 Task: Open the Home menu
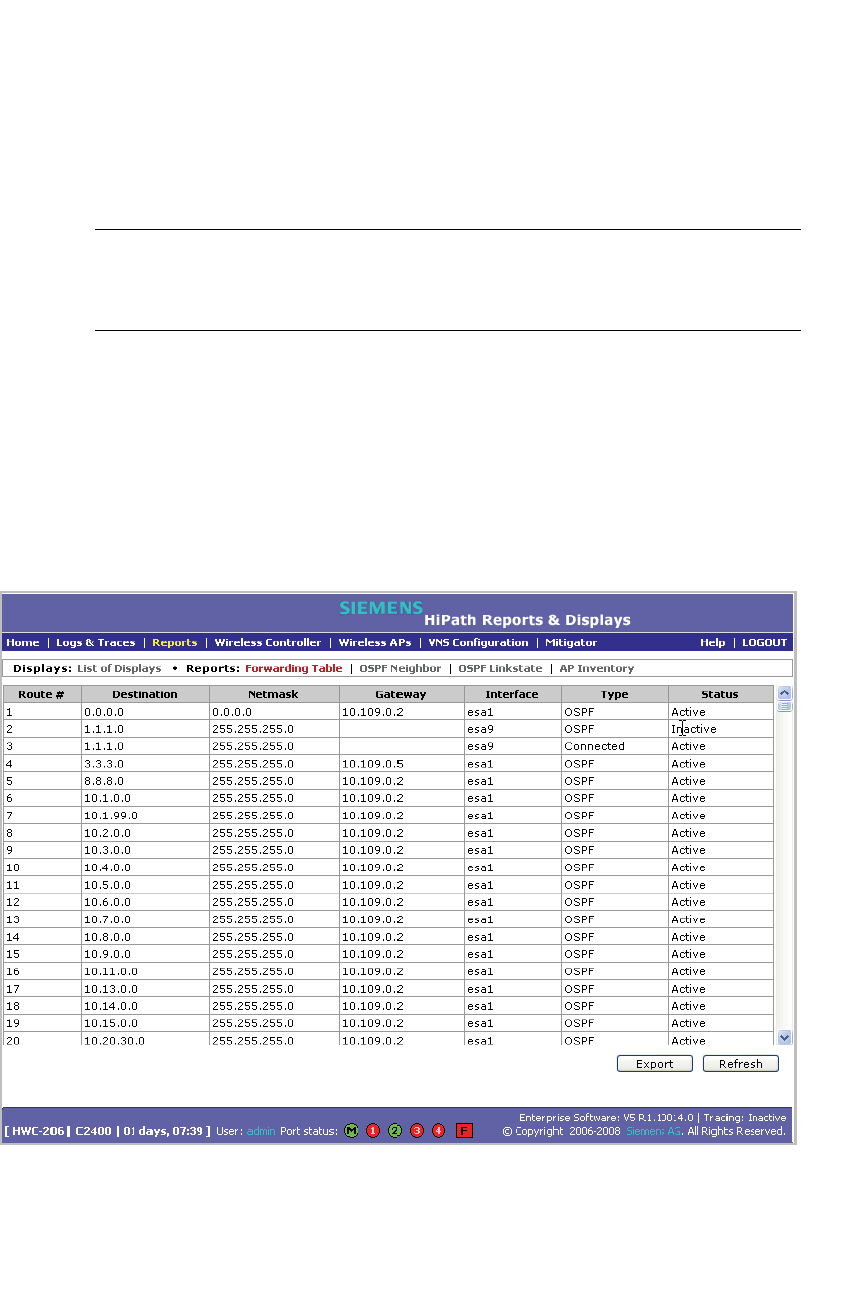click(x=23, y=642)
